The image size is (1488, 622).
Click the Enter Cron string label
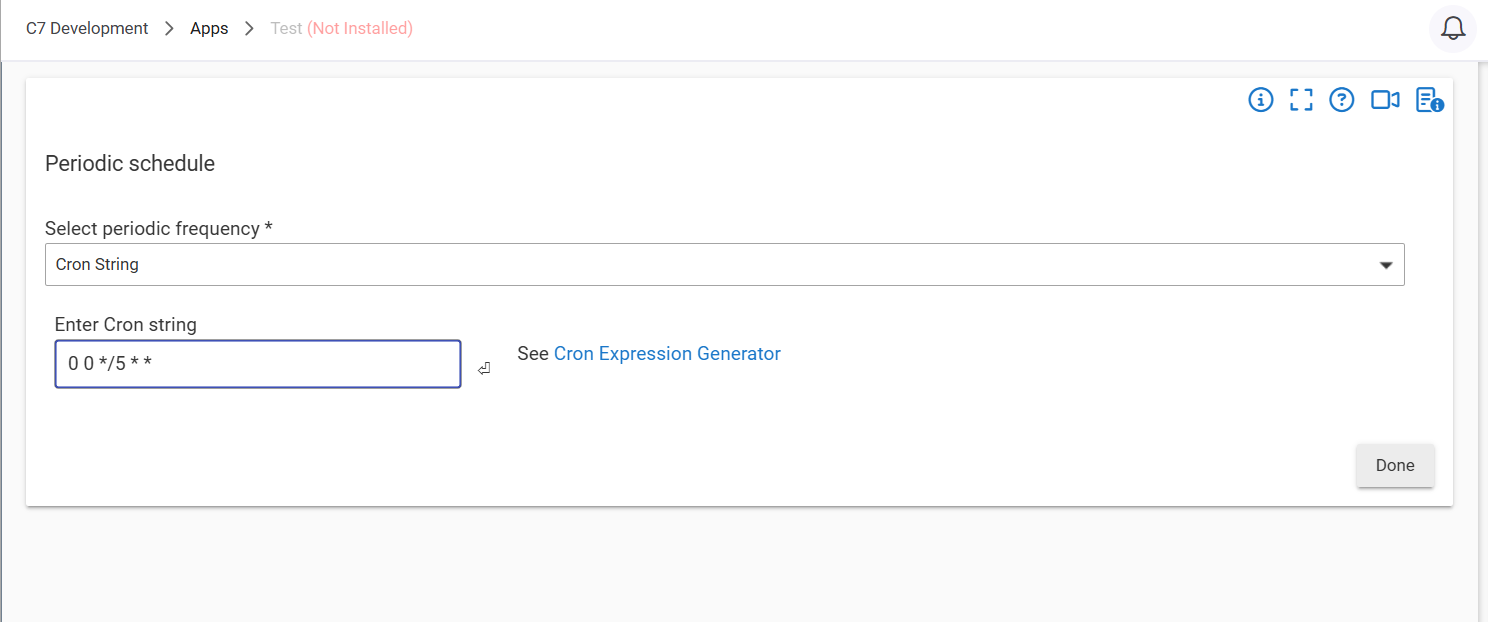126,325
